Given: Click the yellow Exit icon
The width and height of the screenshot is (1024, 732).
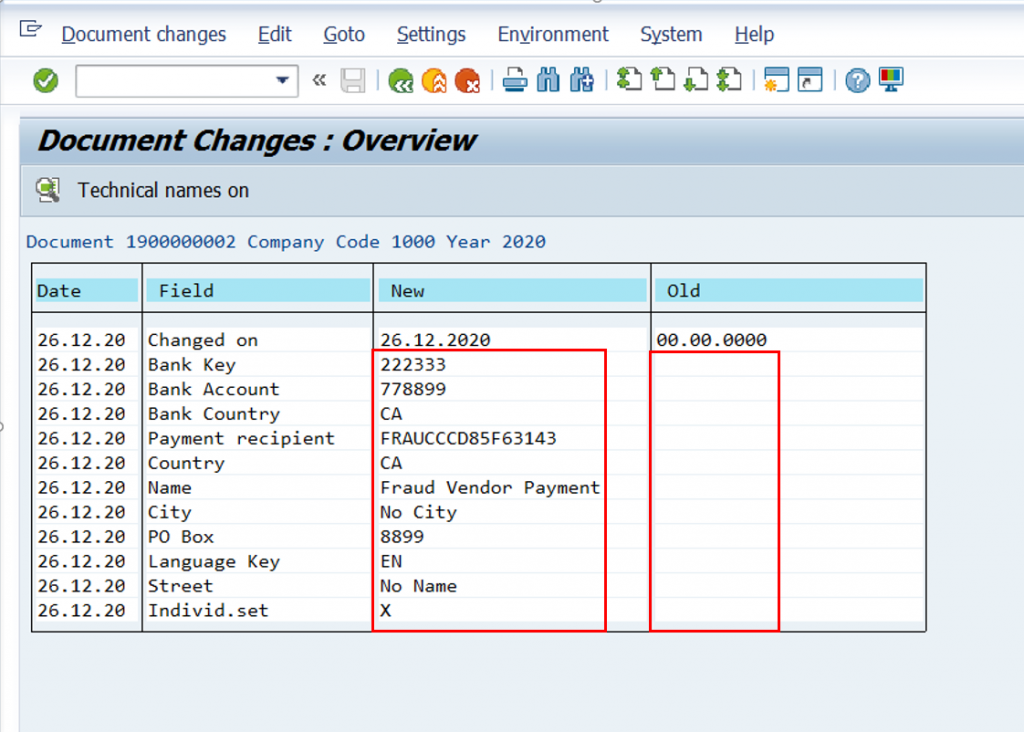Looking at the screenshot, I should tap(434, 81).
